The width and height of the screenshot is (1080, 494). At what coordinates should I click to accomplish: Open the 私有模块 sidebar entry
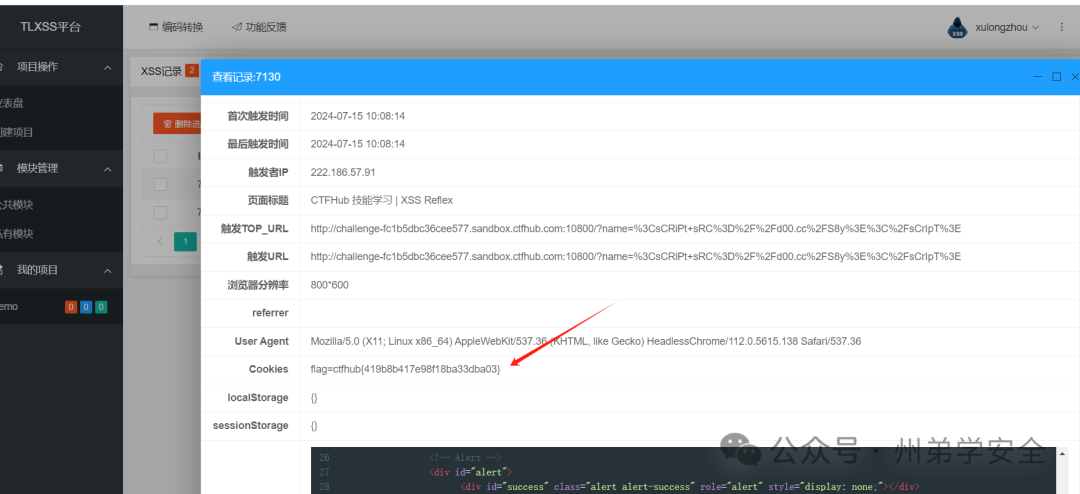[61, 234]
